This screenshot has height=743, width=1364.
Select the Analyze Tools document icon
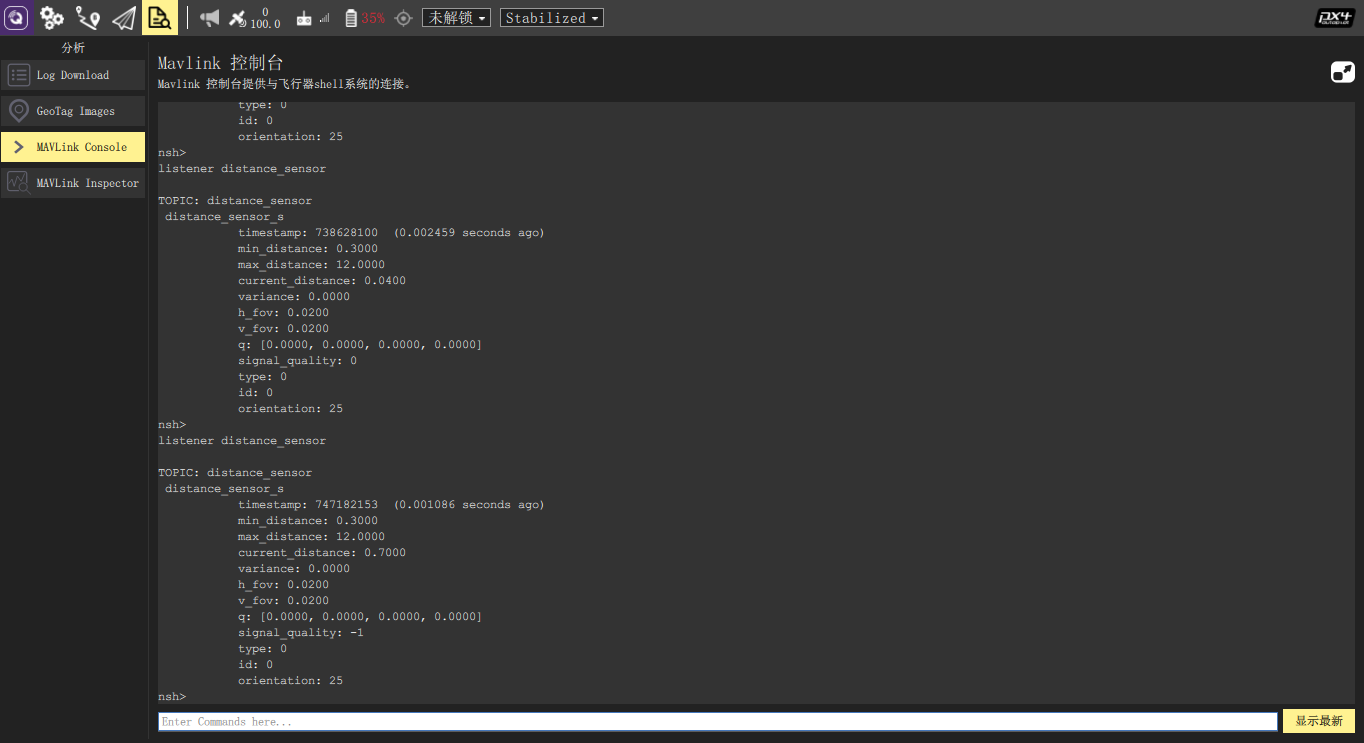click(160, 17)
